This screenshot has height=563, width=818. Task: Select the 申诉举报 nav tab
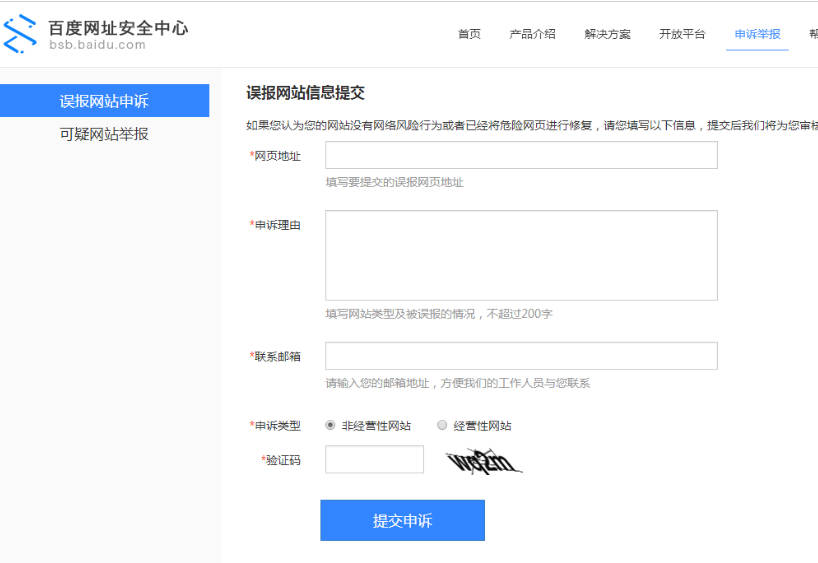pos(757,34)
